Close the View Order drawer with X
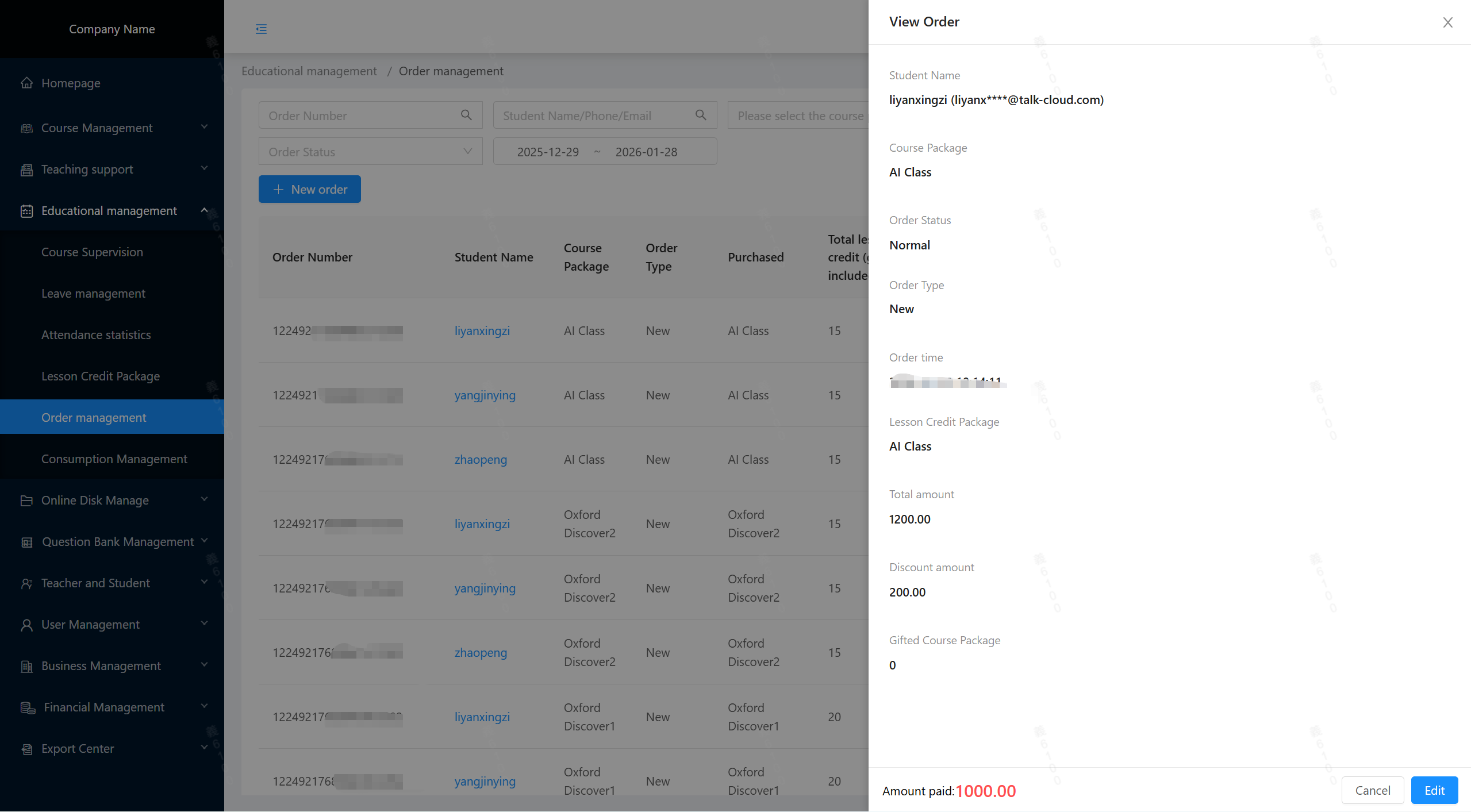Viewport: 1471px width, 812px height. pos(1447,22)
